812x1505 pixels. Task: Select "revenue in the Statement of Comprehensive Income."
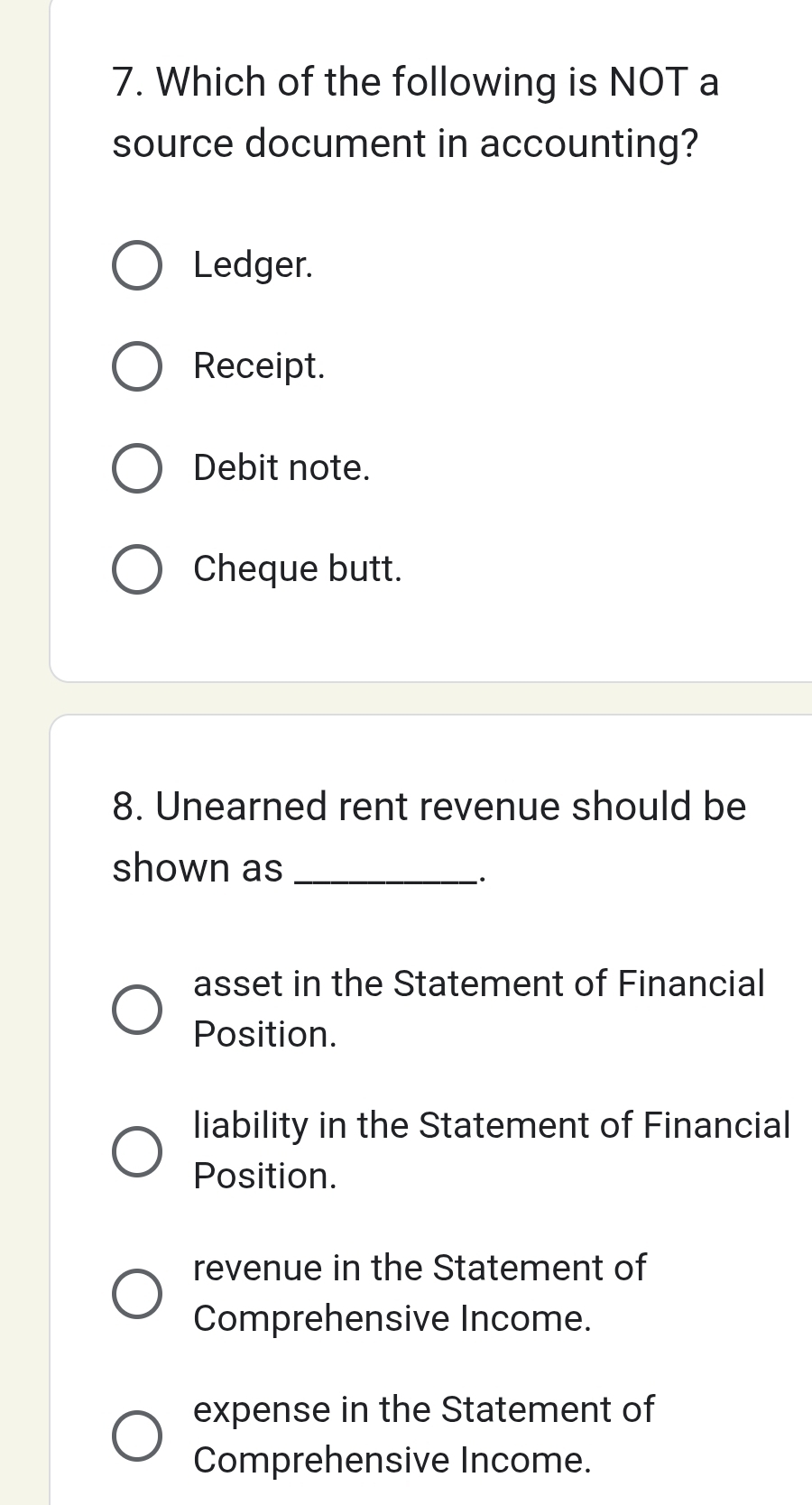(137, 1293)
